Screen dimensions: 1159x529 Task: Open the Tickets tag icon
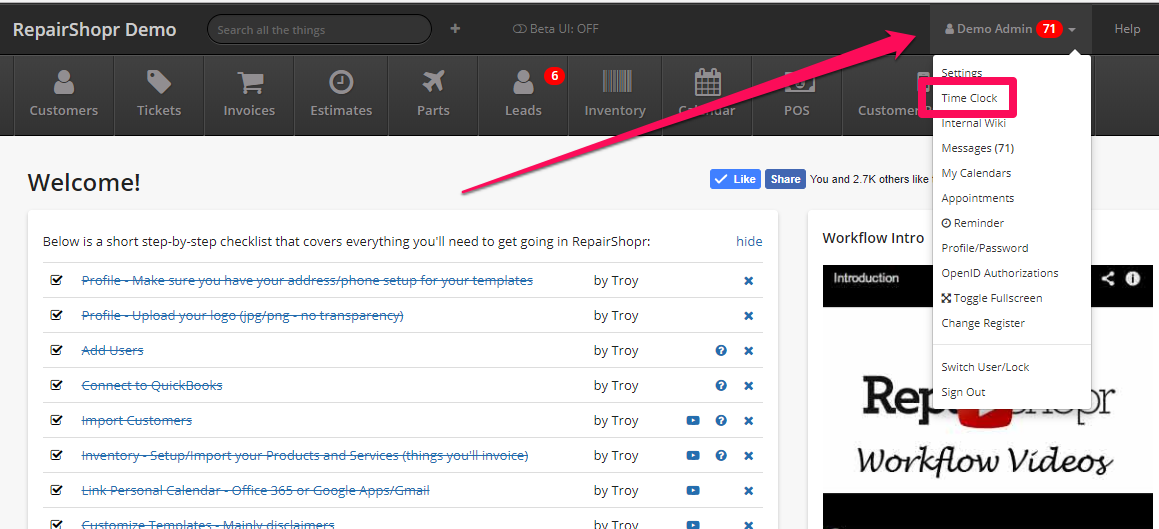pyautogui.click(x=158, y=81)
